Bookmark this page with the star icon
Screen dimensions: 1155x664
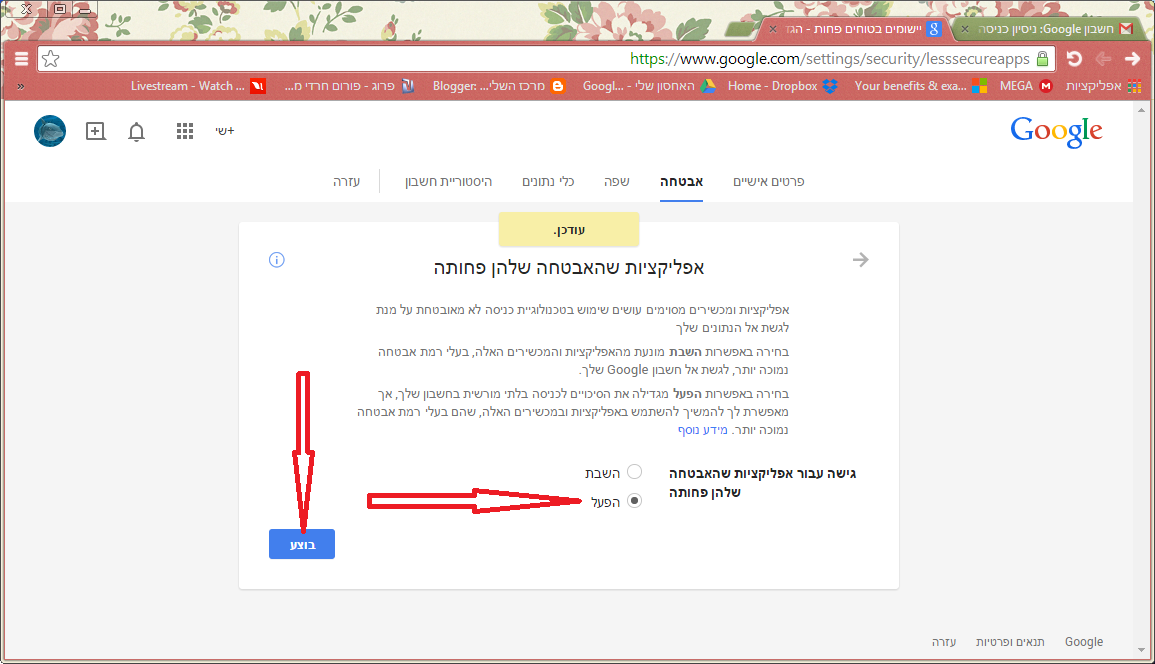tap(50, 59)
